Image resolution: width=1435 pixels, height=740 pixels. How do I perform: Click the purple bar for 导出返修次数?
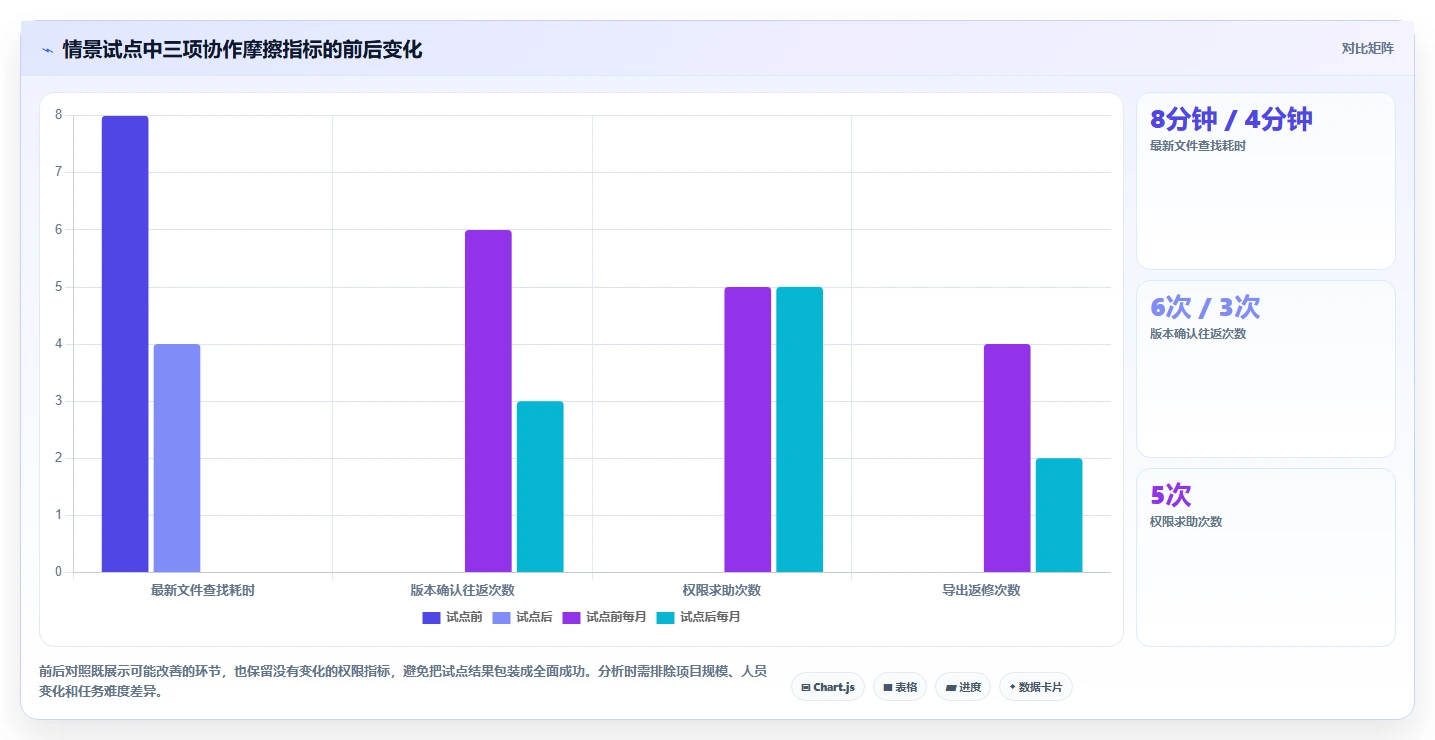coord(1007,458)
